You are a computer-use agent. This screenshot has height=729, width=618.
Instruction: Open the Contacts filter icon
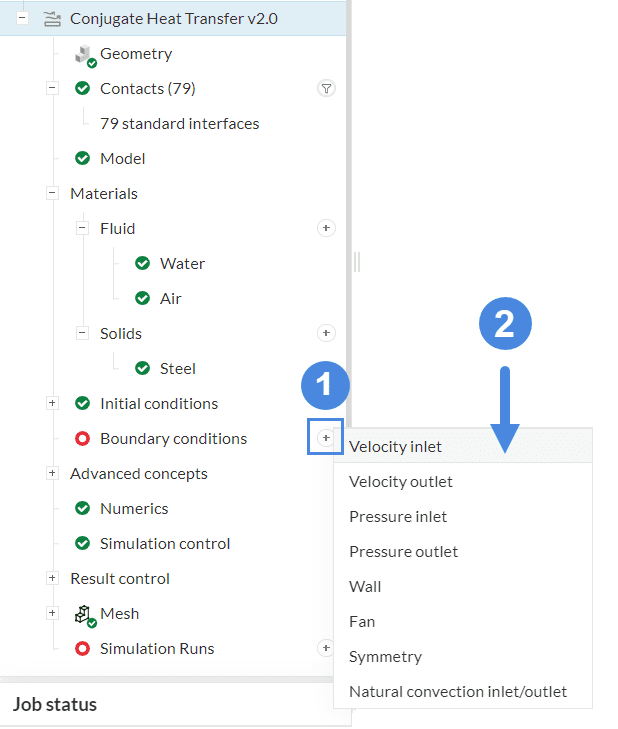click(x=326, y=89)
